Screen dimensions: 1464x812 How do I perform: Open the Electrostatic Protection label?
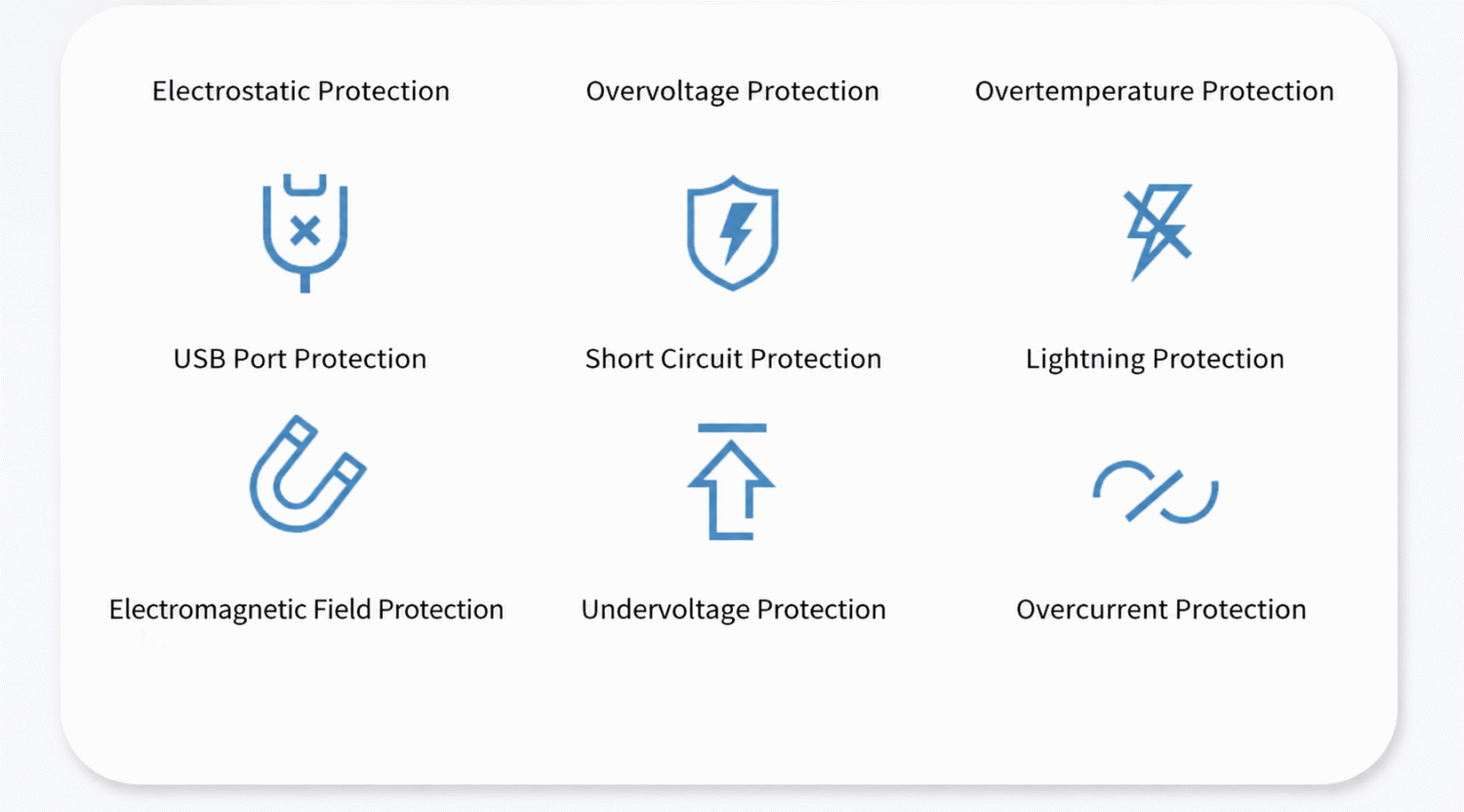coord(301,91)
